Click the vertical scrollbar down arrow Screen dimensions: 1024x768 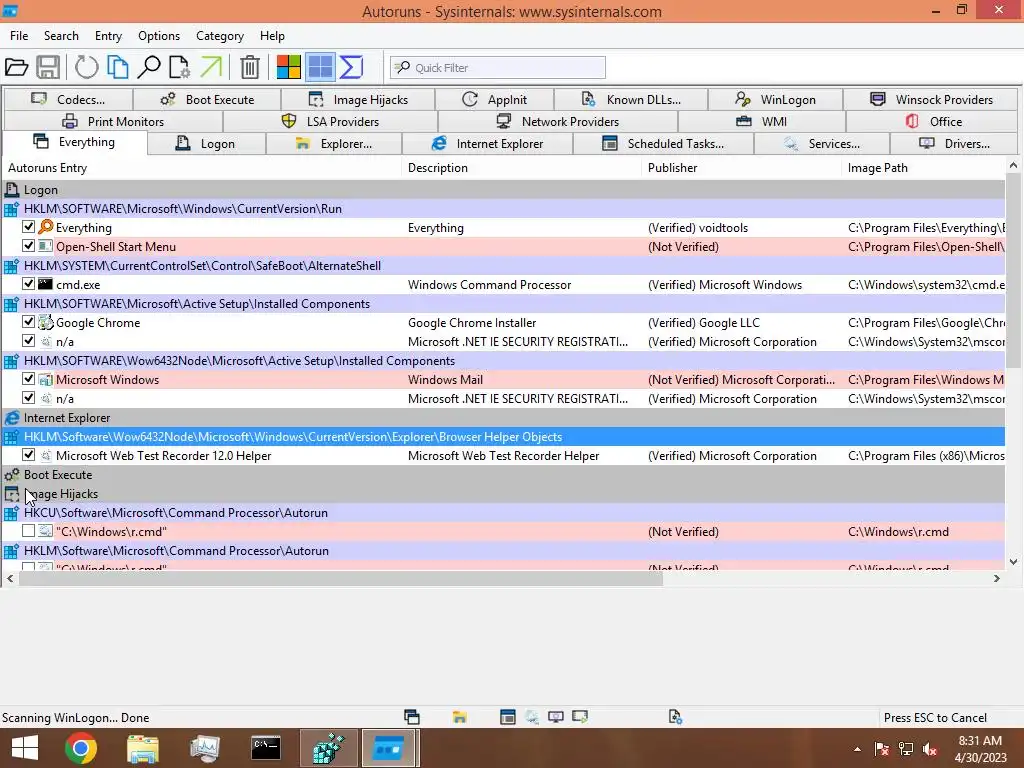tap(1013, 562)
